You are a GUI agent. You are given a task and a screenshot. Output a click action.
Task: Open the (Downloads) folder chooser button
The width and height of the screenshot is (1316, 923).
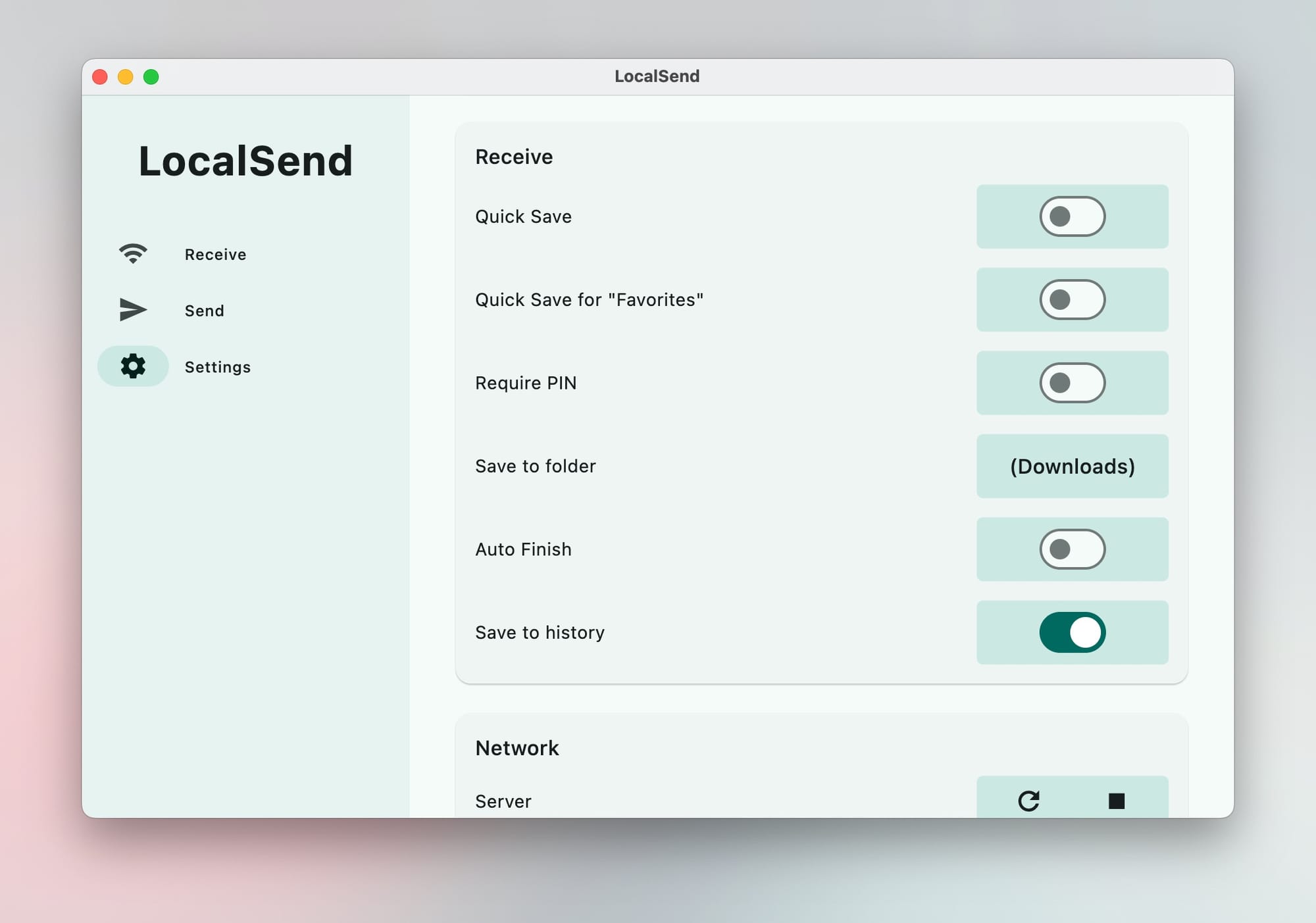tap(1072, 466)
